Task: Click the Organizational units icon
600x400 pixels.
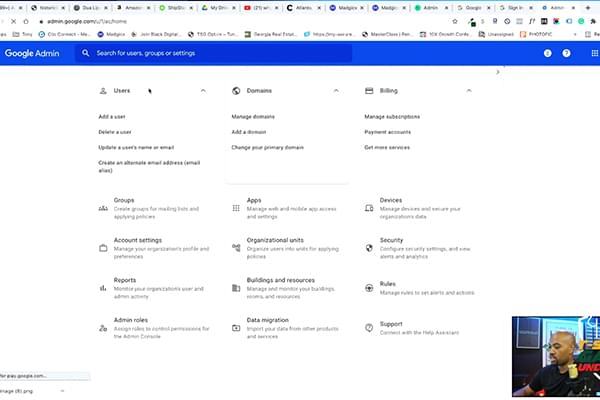Action: (236, 245)
